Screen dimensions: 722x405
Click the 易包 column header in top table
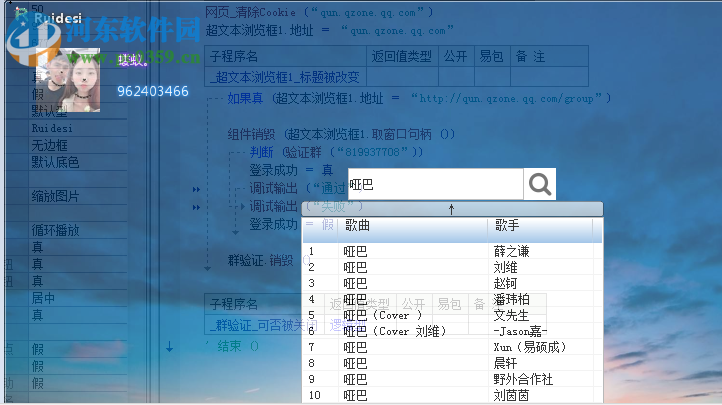click(x=492, y=57)
